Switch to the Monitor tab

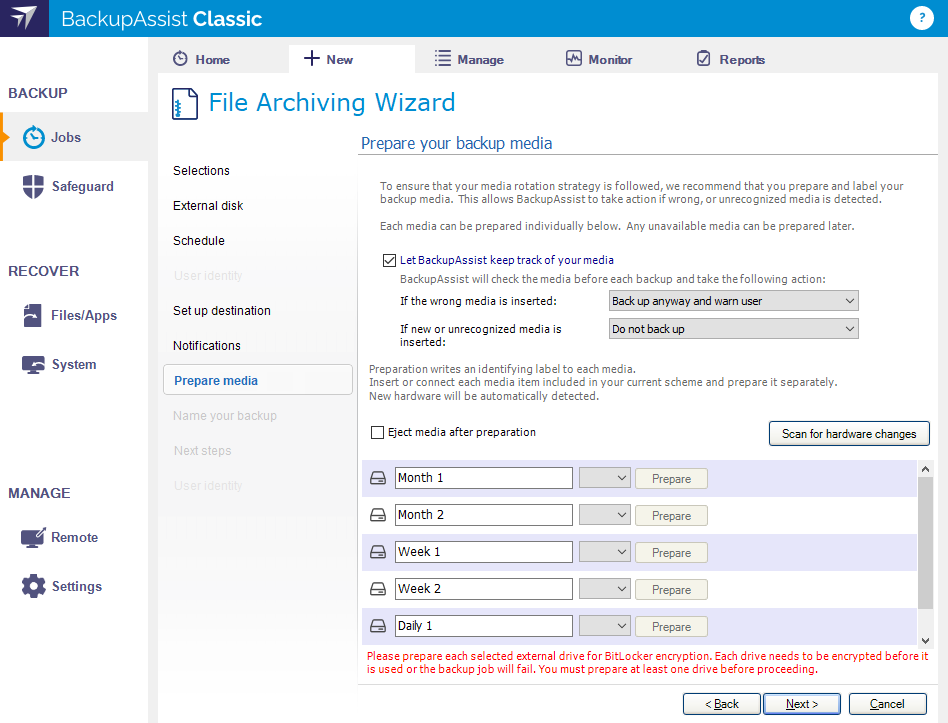(x=598, y=60)
